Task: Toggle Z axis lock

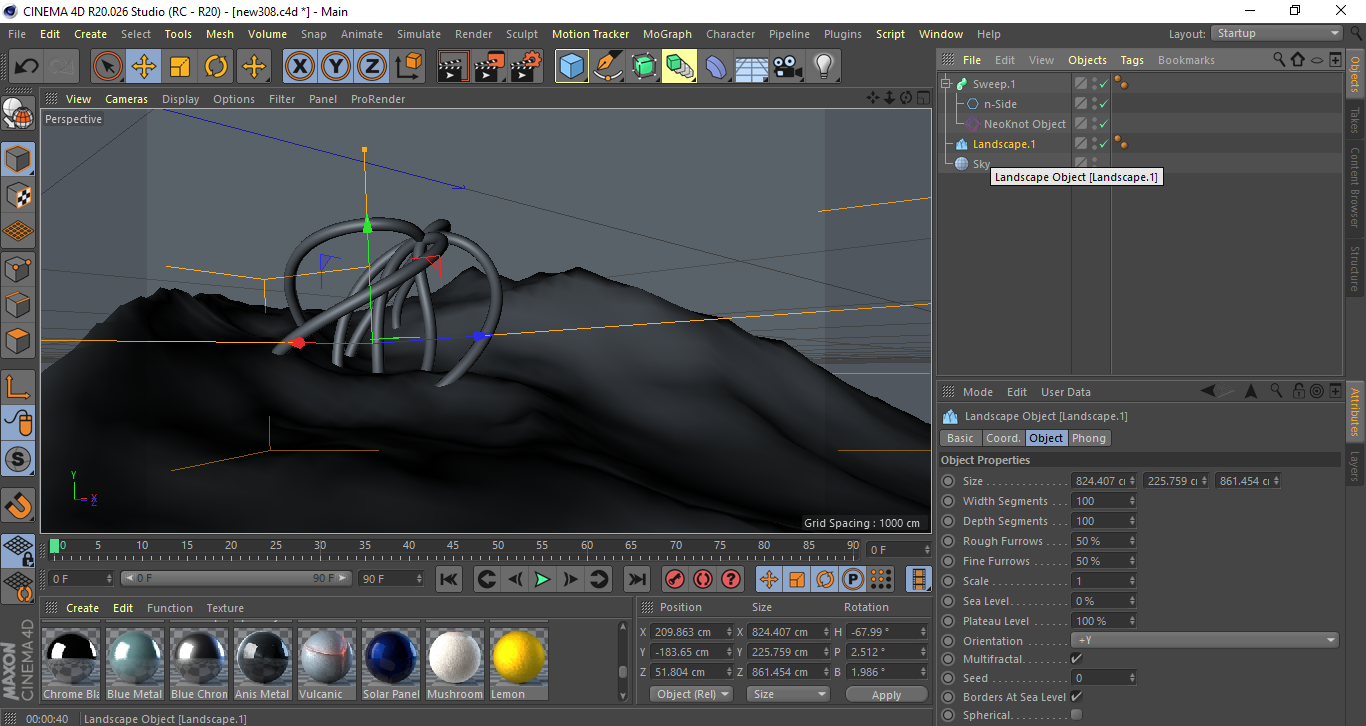Action: tap(371, 67)
